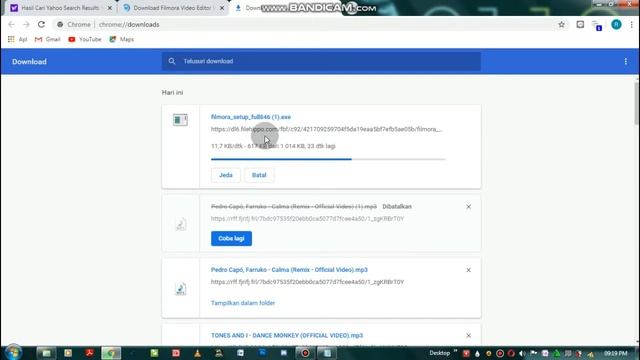Click the Telusuri download search field

pyautogui.click(x=321, y=61)
